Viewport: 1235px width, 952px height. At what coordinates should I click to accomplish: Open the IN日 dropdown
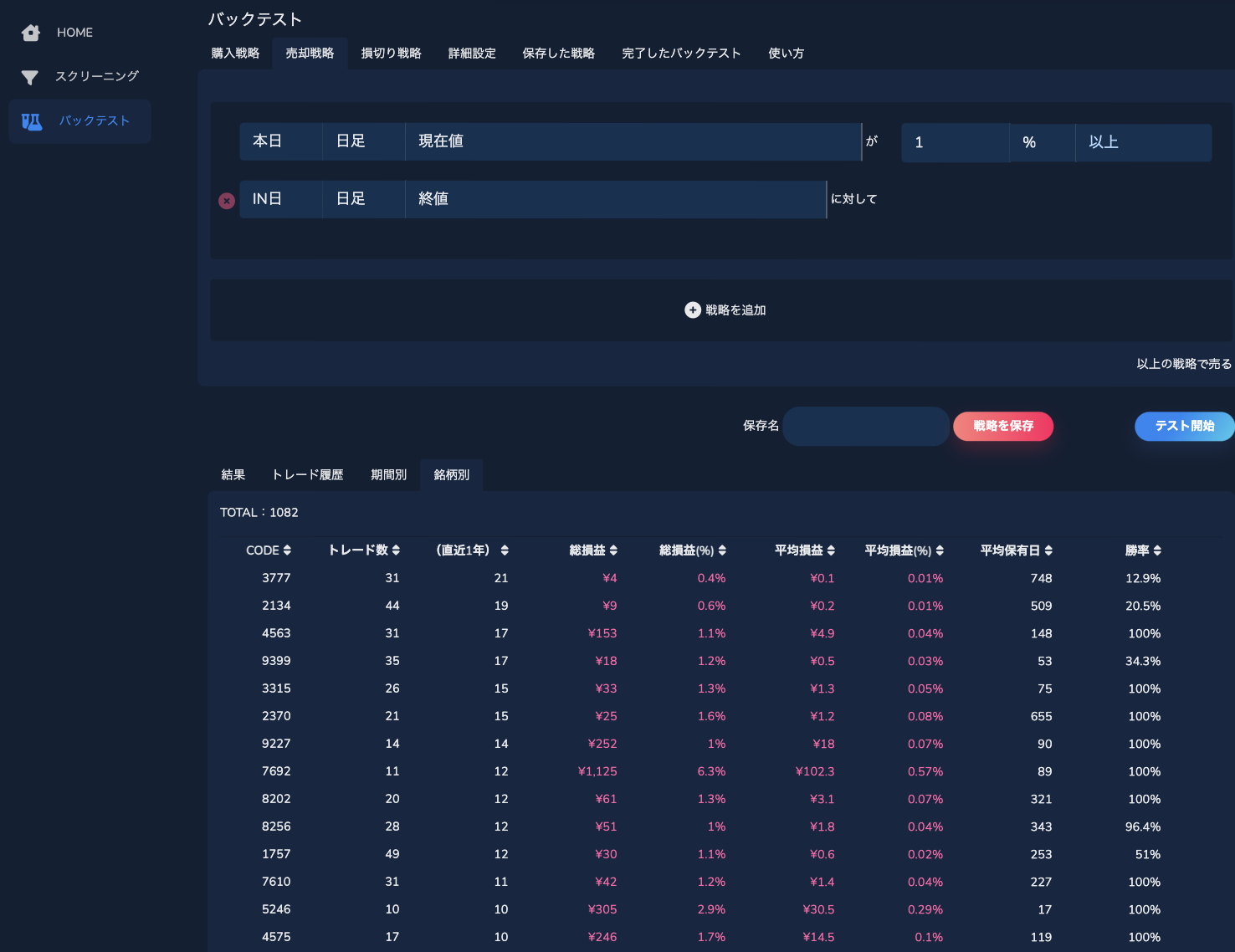point(281,199)
